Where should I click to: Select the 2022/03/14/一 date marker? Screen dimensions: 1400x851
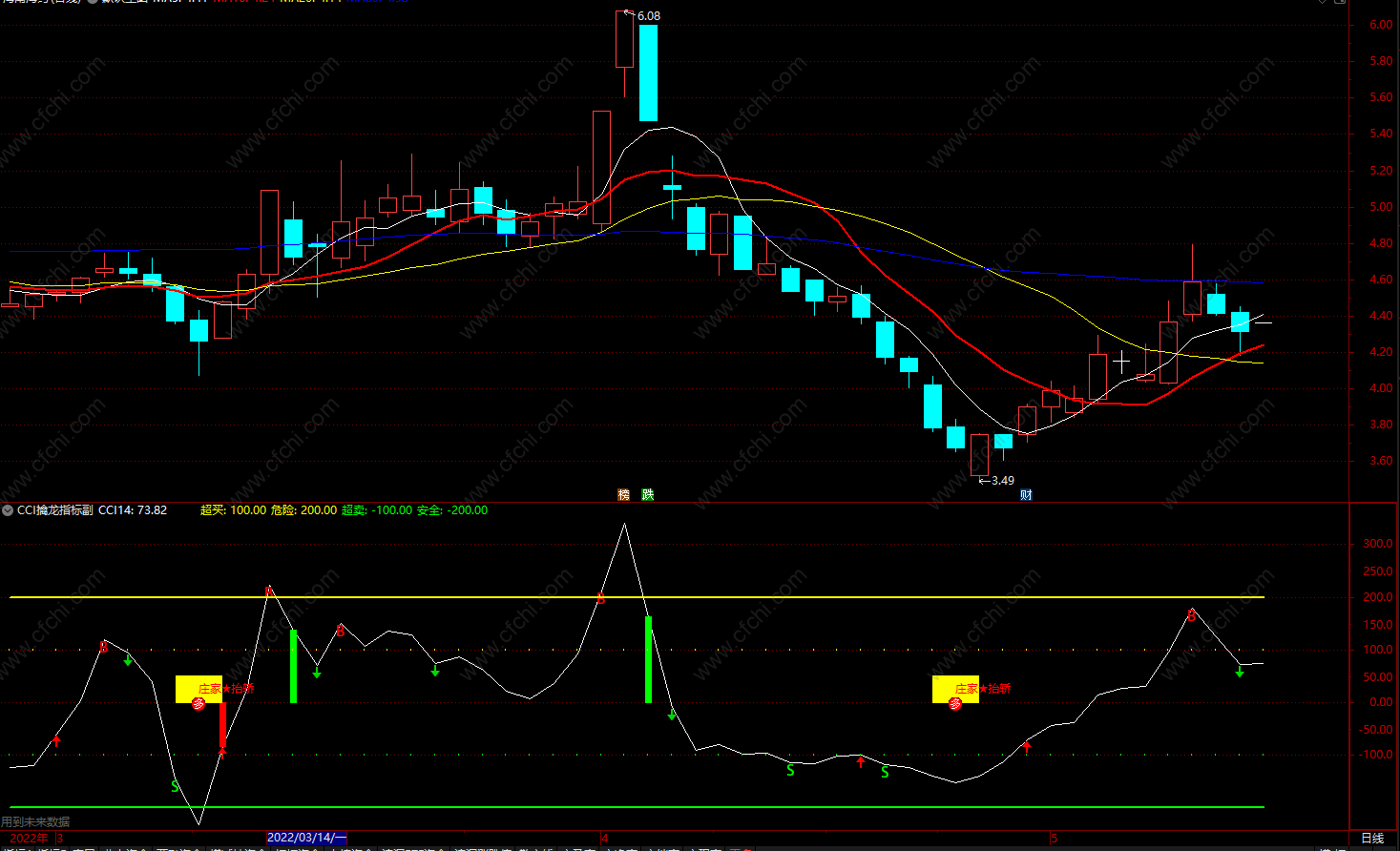pyautogui.click(x=306, y=838)
